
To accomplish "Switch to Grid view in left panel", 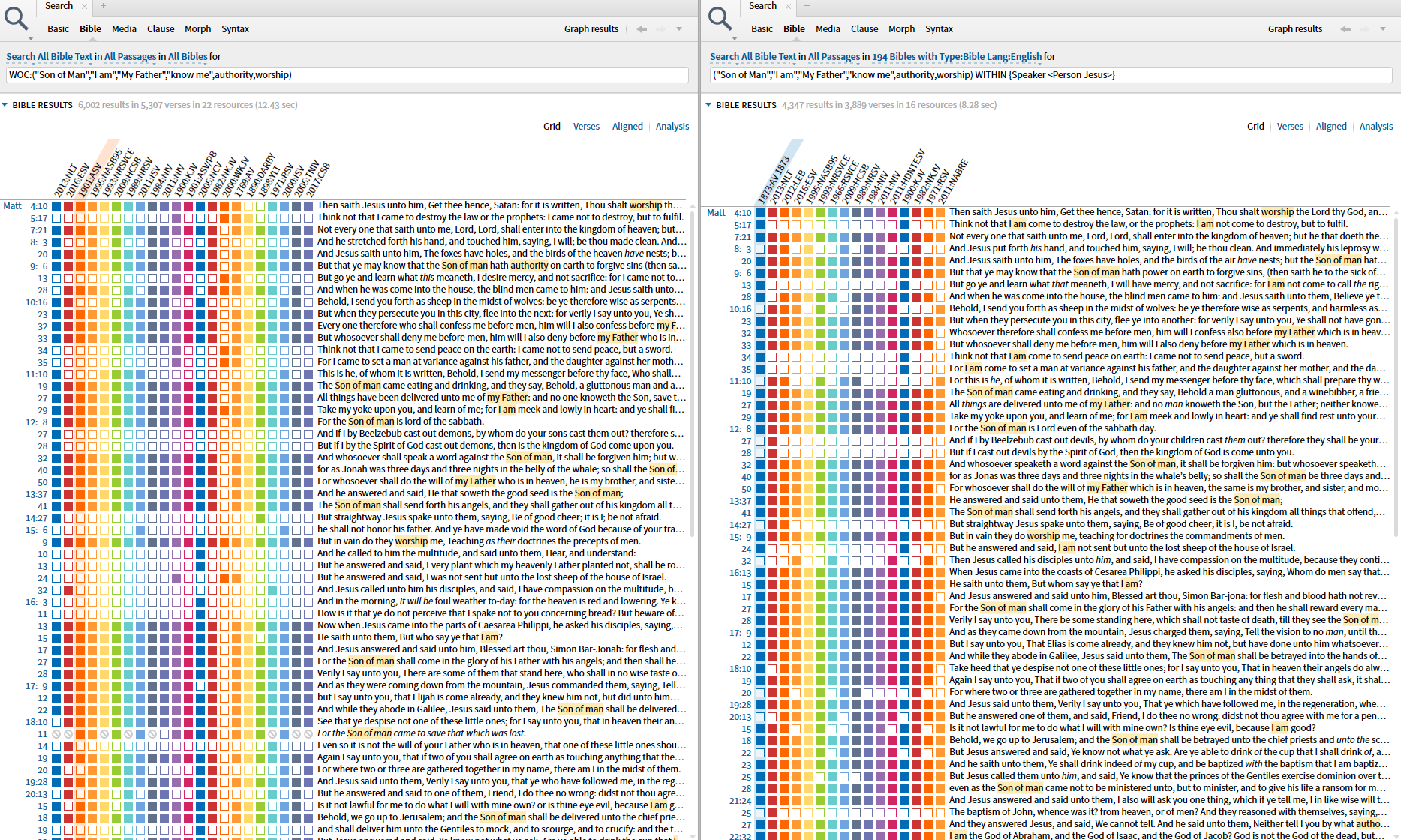I will (x=552, y=127).
